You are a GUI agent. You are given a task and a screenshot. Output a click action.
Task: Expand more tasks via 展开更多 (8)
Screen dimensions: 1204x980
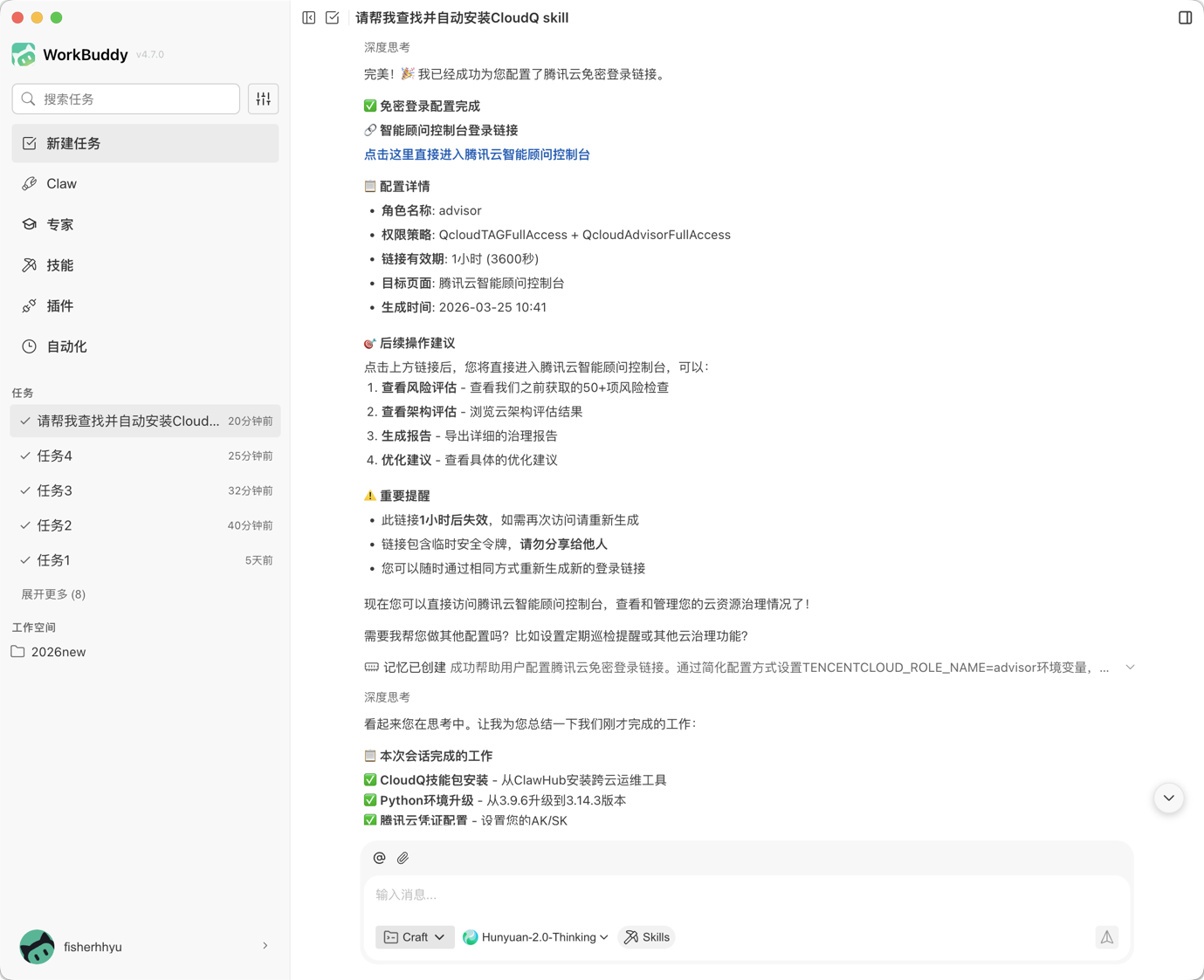click(x=53, y=594)
